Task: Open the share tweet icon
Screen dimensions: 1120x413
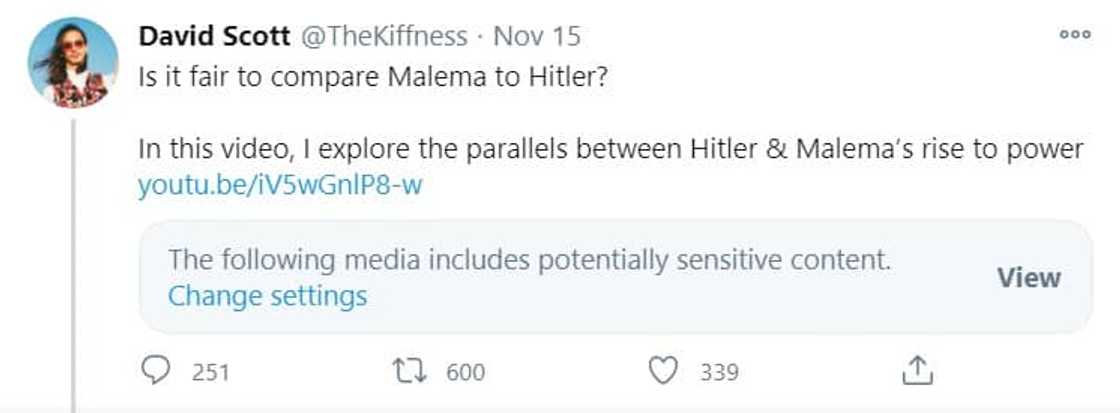Action: point(916,371)
